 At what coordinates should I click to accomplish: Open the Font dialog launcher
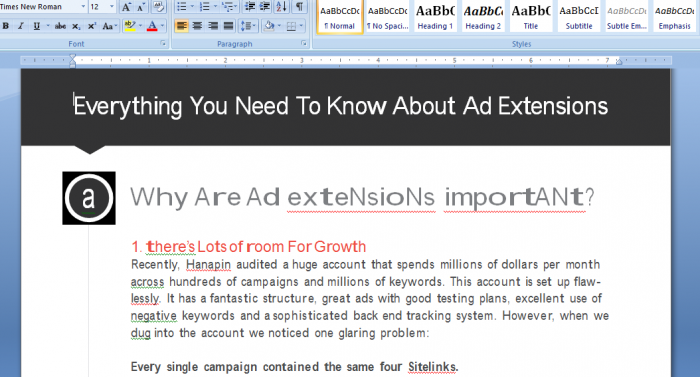pyautogui.click(x=163, y=43)
